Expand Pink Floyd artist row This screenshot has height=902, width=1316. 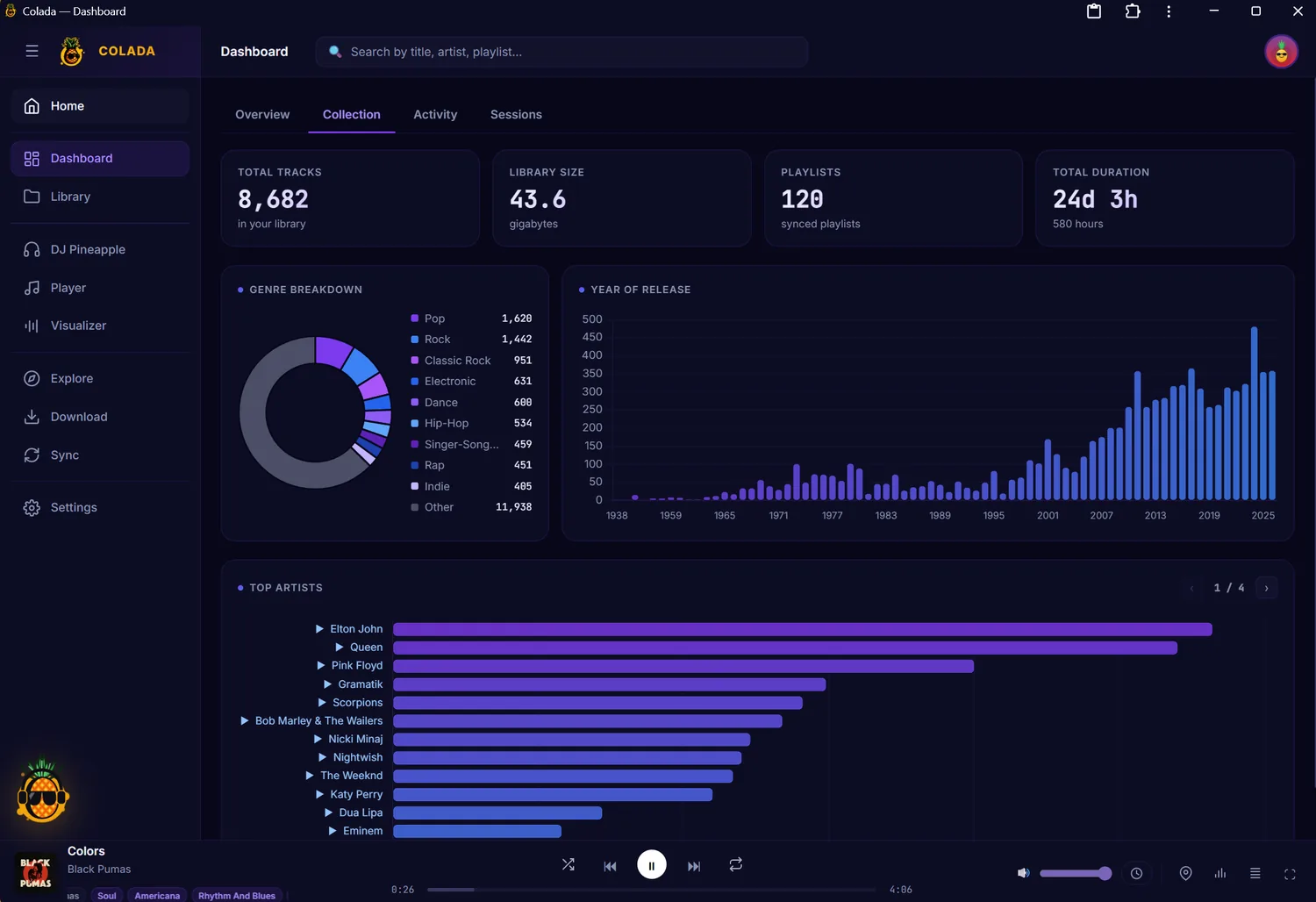321,666
